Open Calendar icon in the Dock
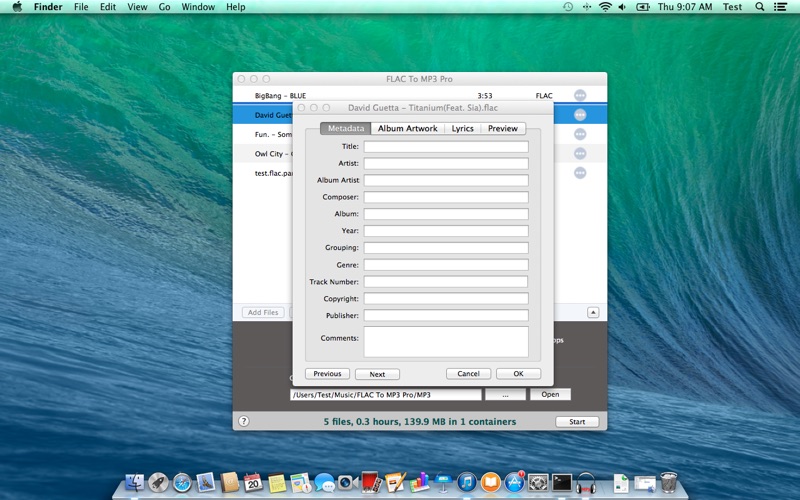 pos(253,482)
